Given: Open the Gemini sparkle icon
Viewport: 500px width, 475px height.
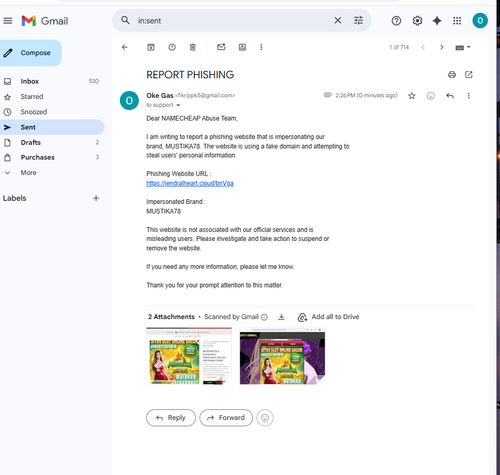Looking at the screenshot, I should click(437, 21).
